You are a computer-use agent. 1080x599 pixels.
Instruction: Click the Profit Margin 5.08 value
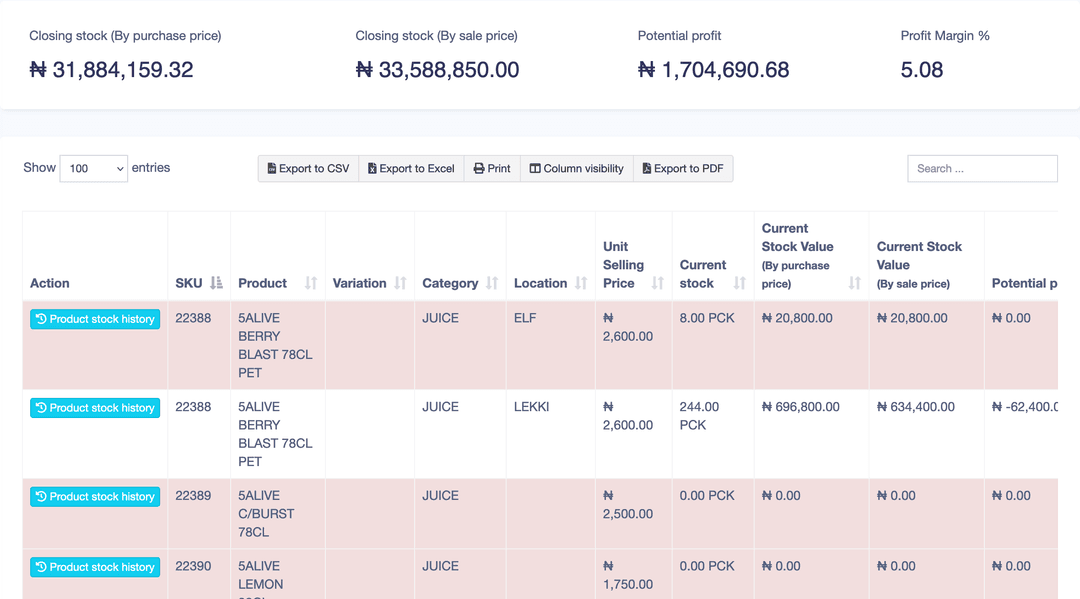click(922, 70)
